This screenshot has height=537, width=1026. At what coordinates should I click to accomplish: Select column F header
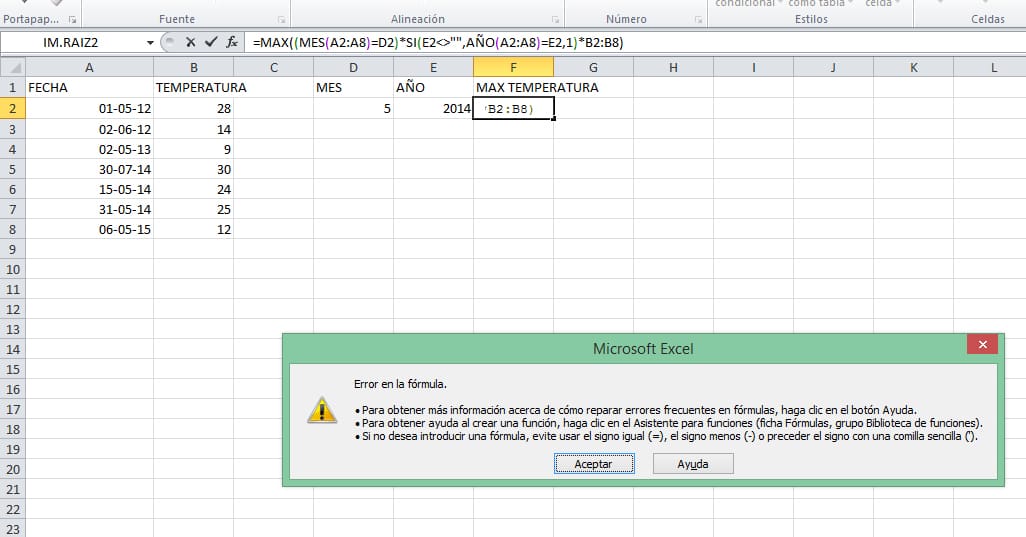513,67
